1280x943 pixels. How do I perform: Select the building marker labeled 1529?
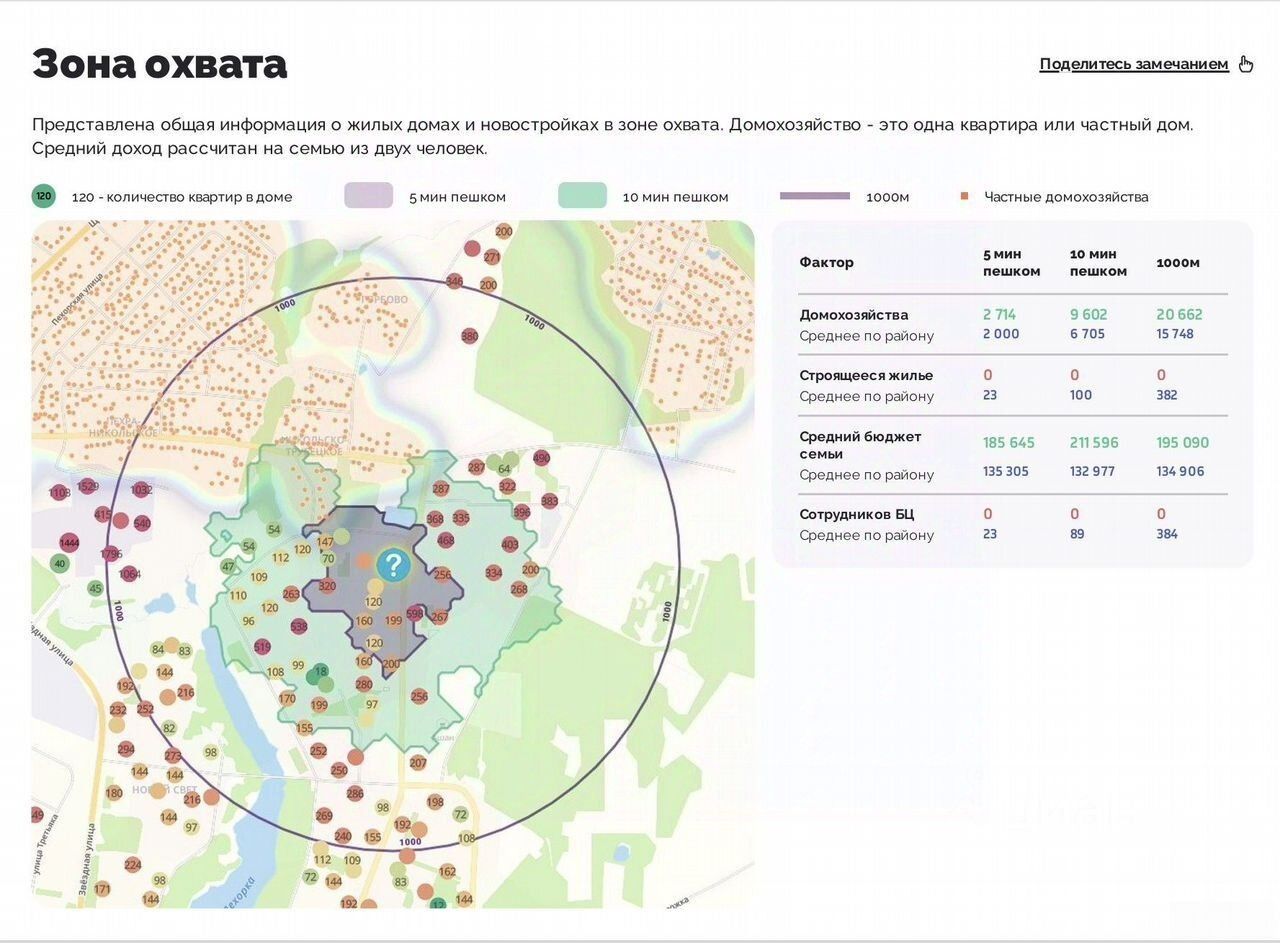tap(88, 487)
